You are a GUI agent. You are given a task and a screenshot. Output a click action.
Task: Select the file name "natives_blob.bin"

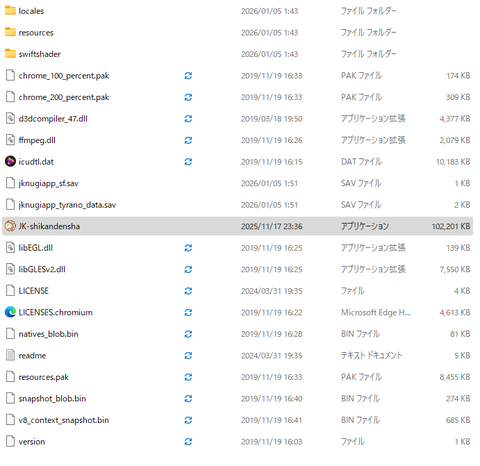click(48, 334)
